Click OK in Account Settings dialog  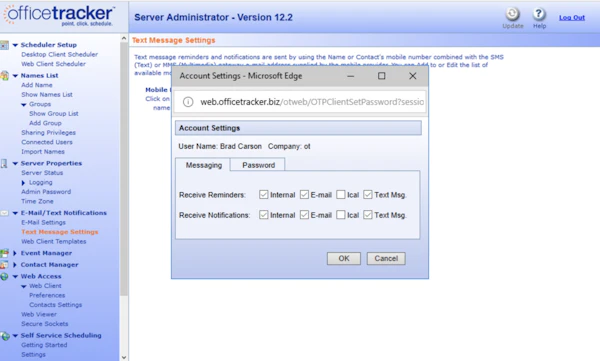pyautogui.click(x=344, y=258)
